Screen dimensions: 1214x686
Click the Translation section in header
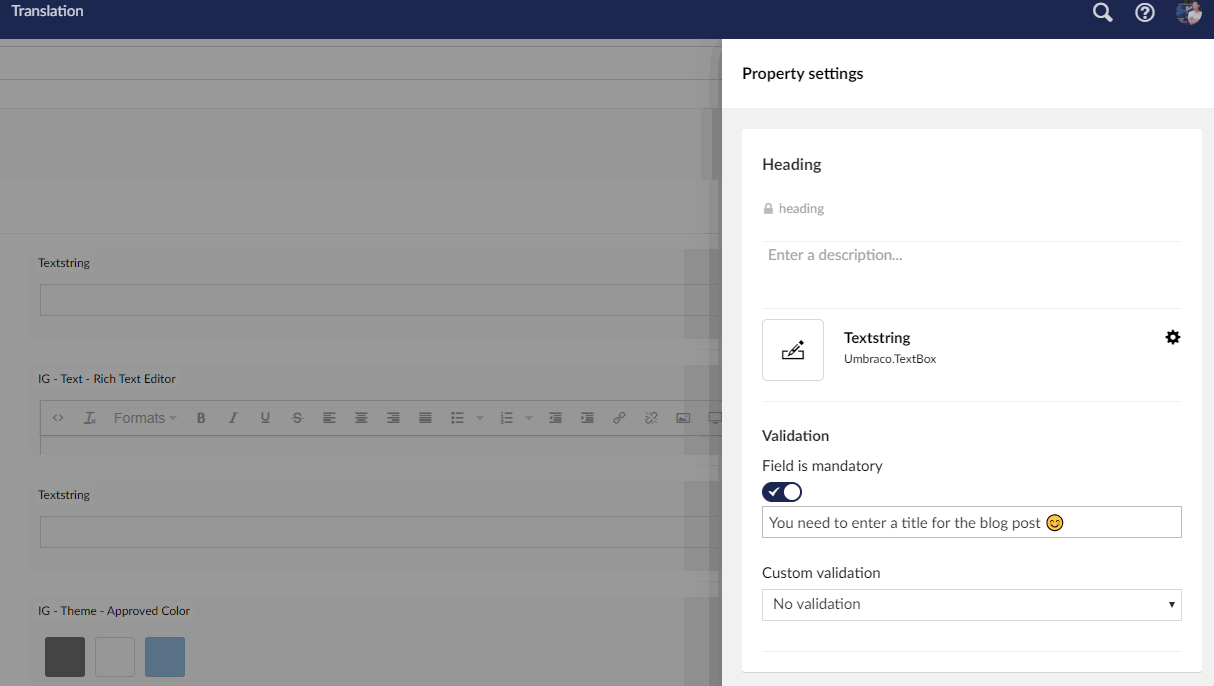point(48,11)
